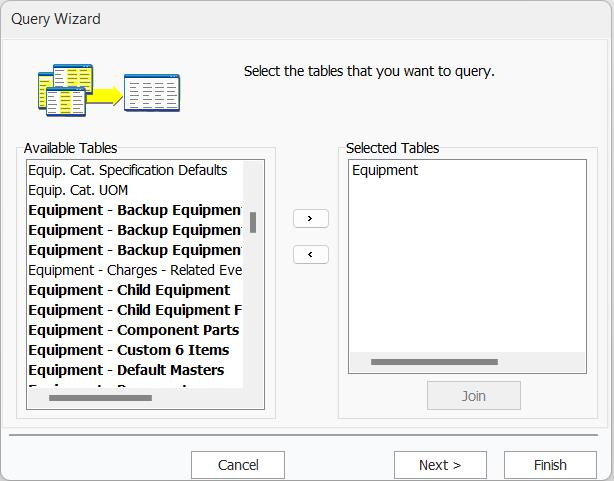Image resolution: width=614 pixels, height=481 pixels.
Task: Click empty space in Selected Tables list
Action: pos(466,270)
